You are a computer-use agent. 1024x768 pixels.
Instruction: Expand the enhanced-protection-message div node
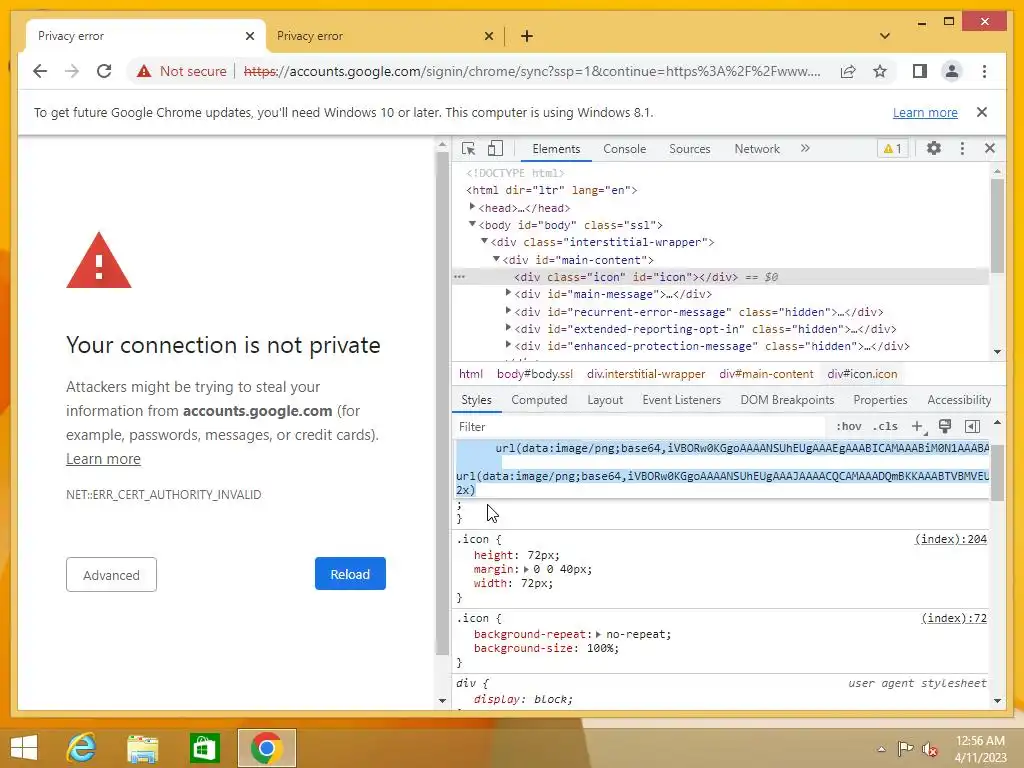pos(508,345)
